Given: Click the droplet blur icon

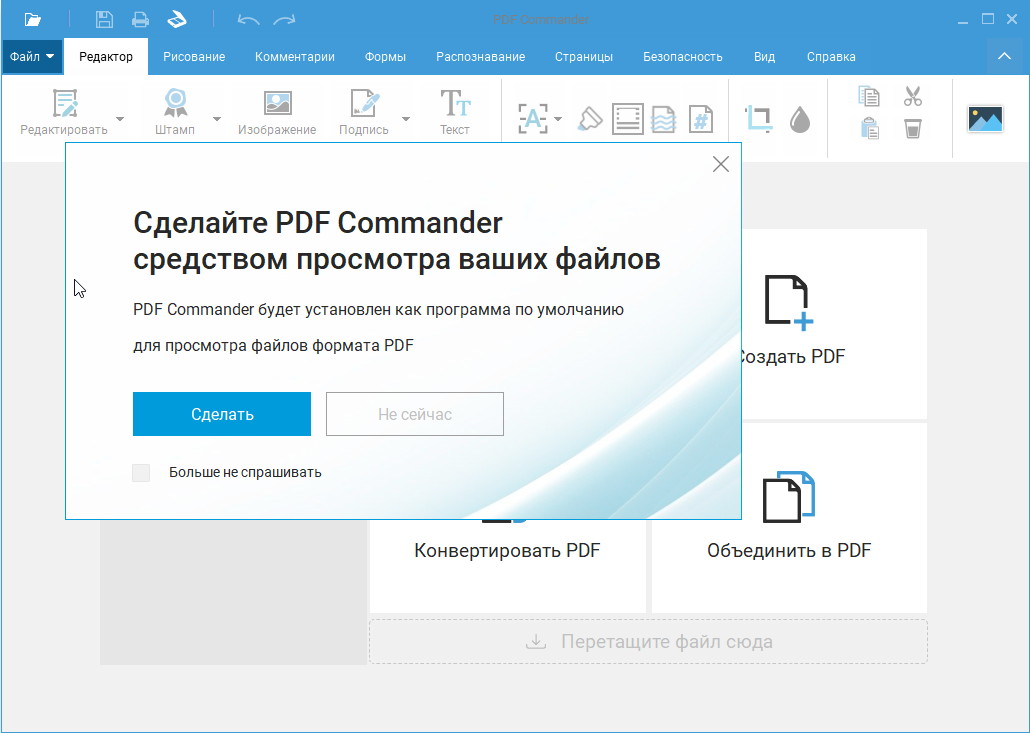Looking at the screenshot, I should 799,120.
